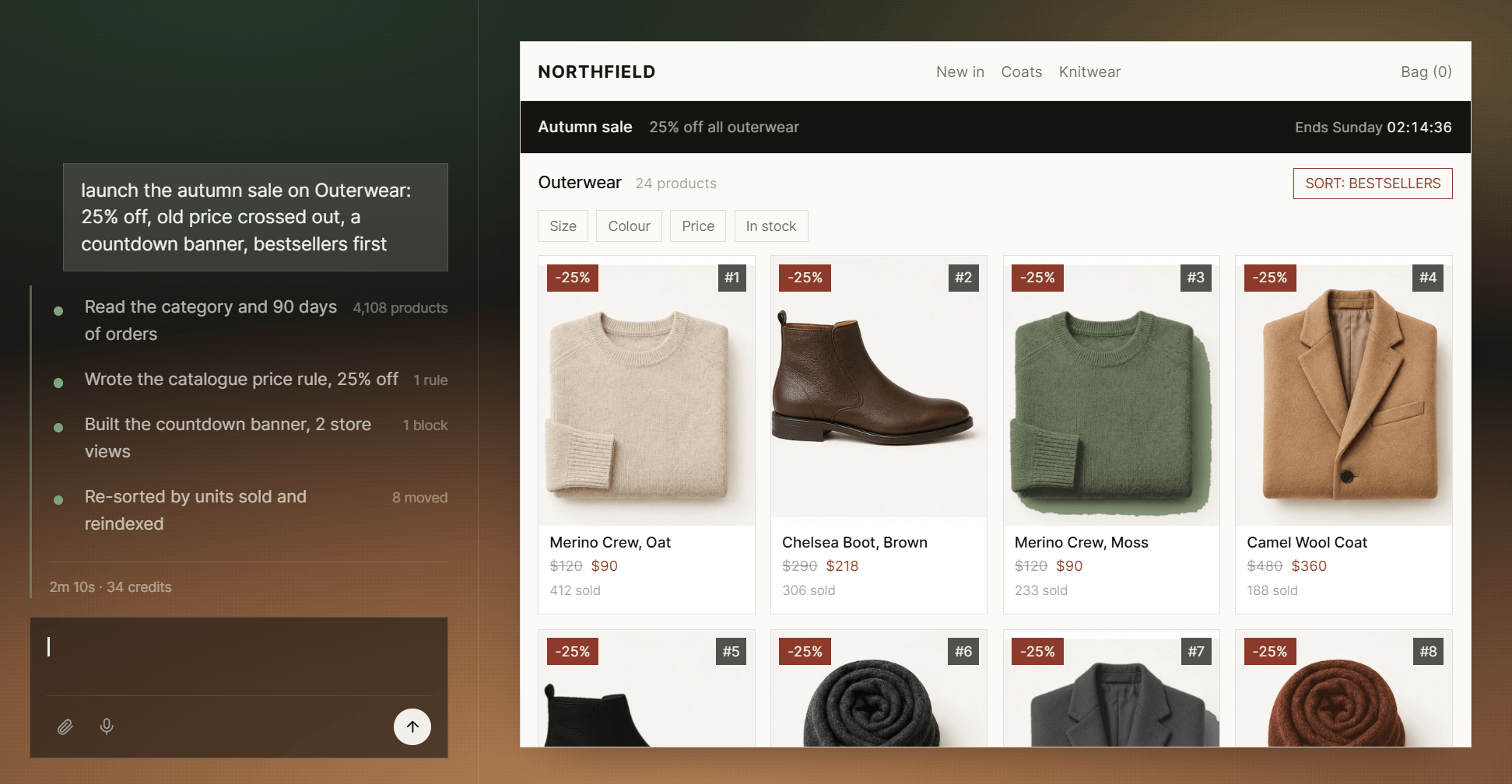1512x784 pixels.
Task: Click the #4 rank badge
Action: [1428, 278]
